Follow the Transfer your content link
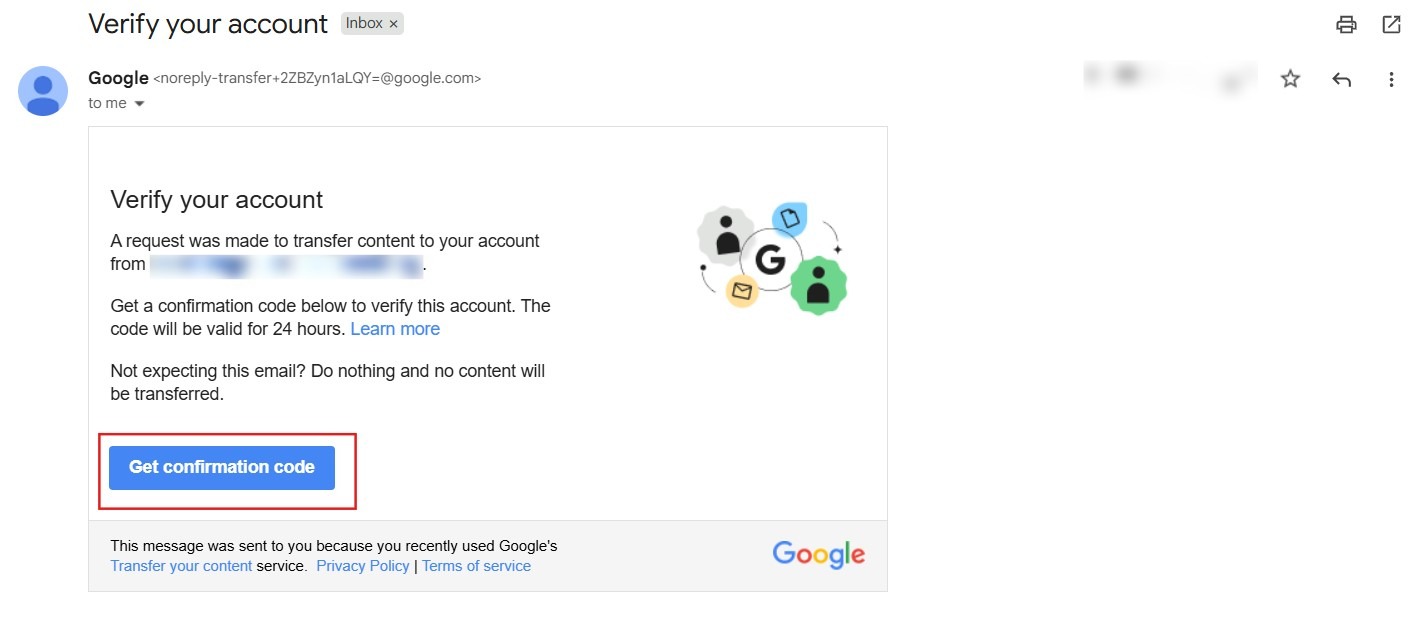Viewport: 1416px width, 625px height. [181, 566]
